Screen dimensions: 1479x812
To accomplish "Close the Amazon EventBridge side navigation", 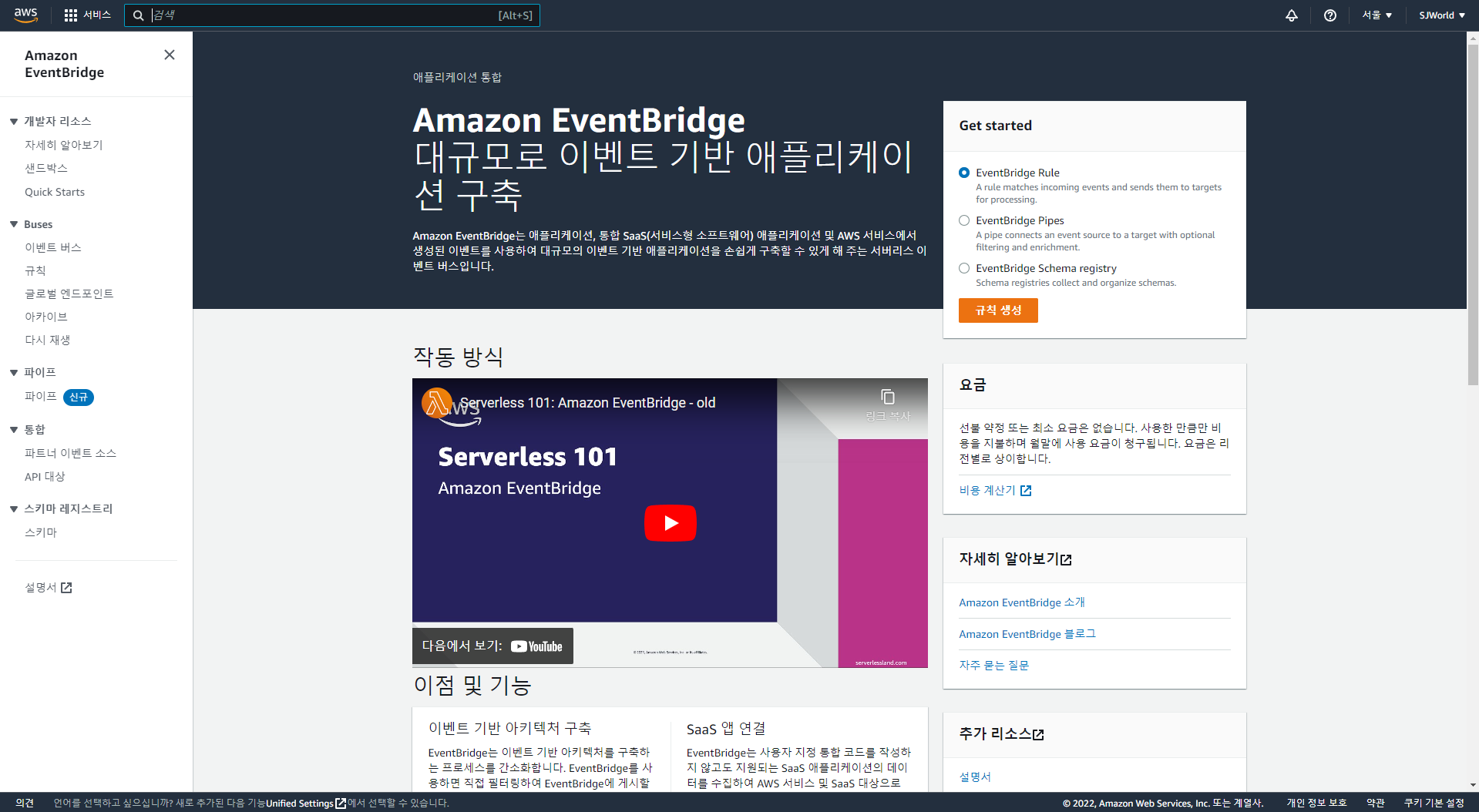I will (x=170, y=55).
